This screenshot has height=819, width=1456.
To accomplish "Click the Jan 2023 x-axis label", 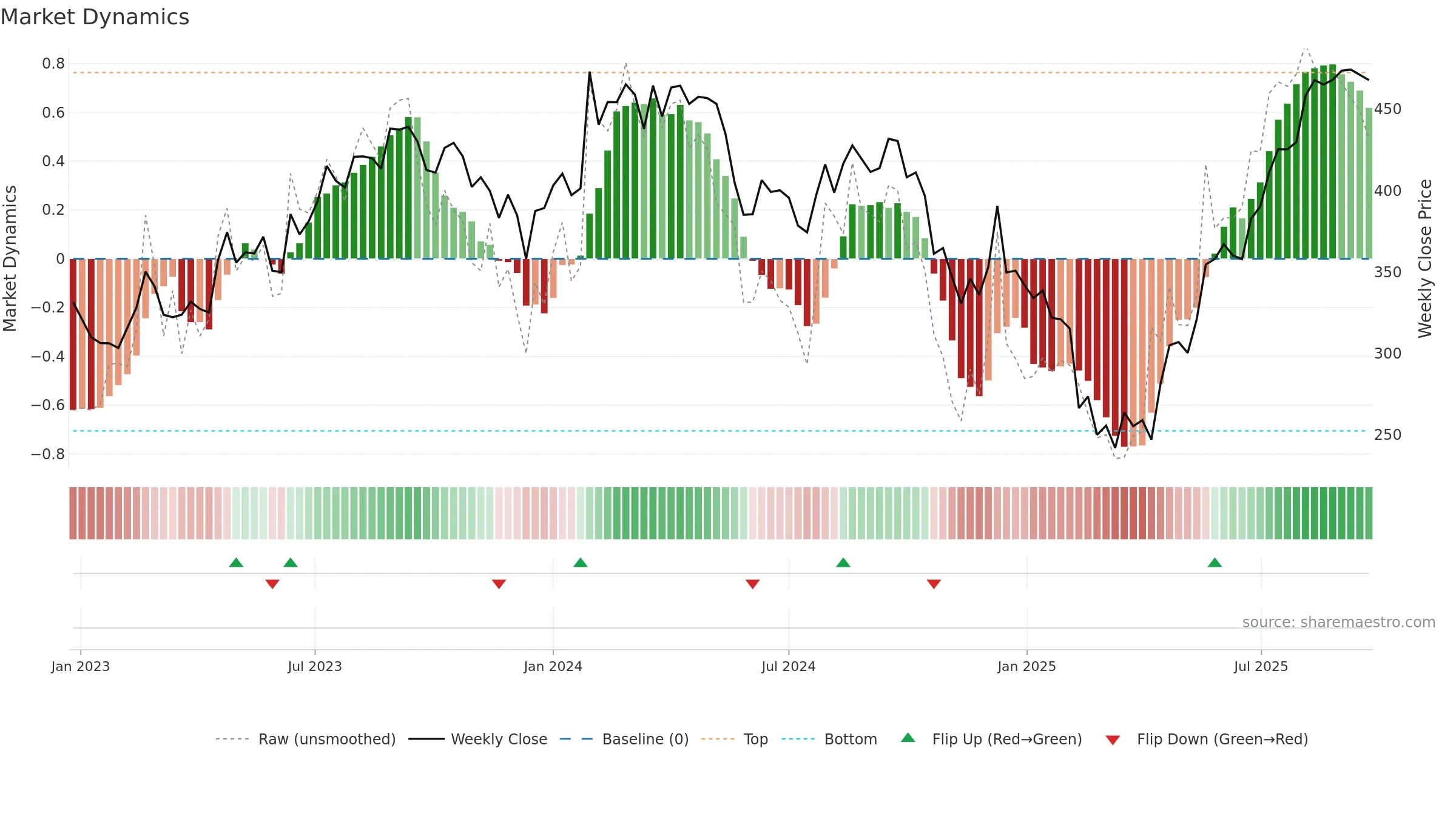I will click(81, 666).
